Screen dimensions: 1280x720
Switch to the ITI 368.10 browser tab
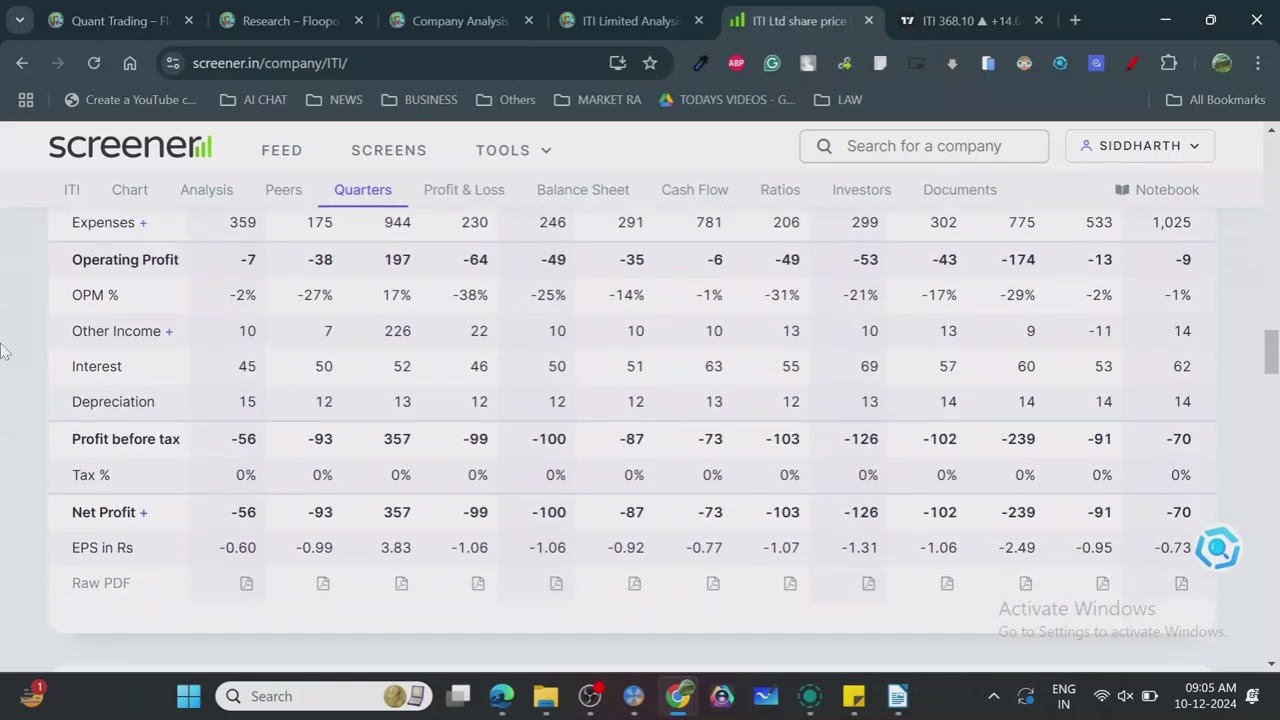[x=970, y=20]
